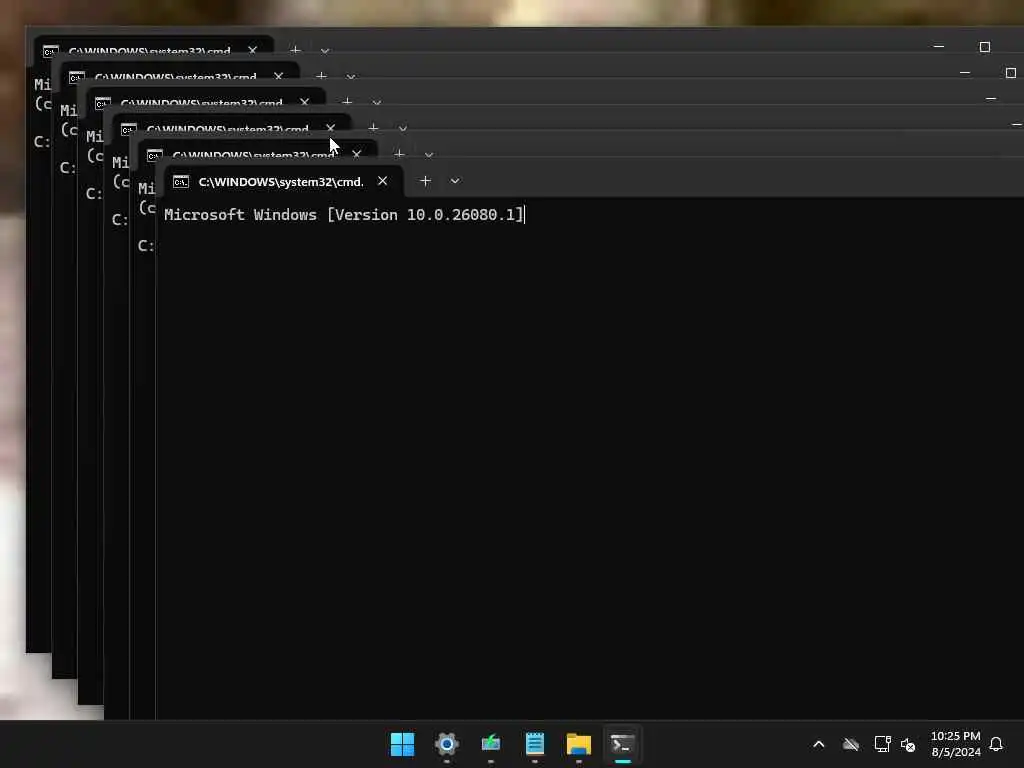Add a new tab in the window directly behind the front one
The height and width of the screenshot is (768, 1024).
pos(399,155)
